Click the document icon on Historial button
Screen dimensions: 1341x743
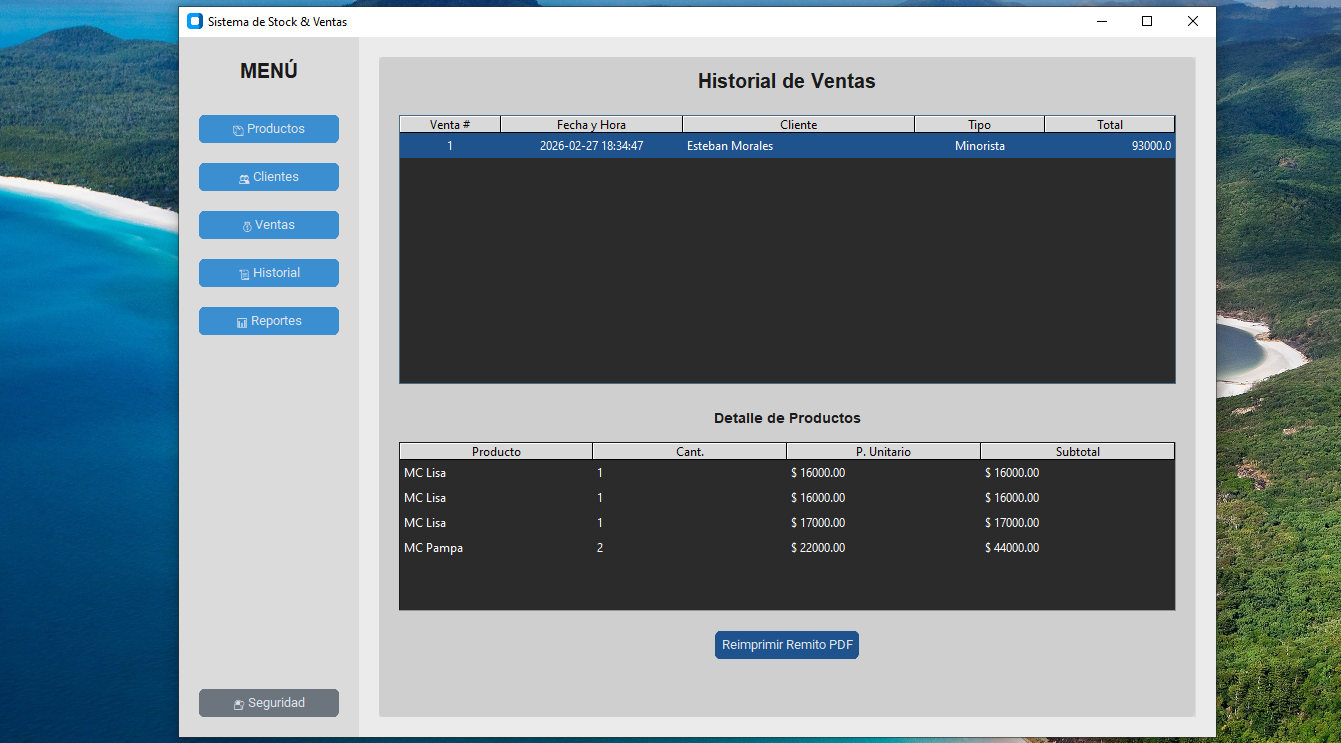[x=244, y=274]
